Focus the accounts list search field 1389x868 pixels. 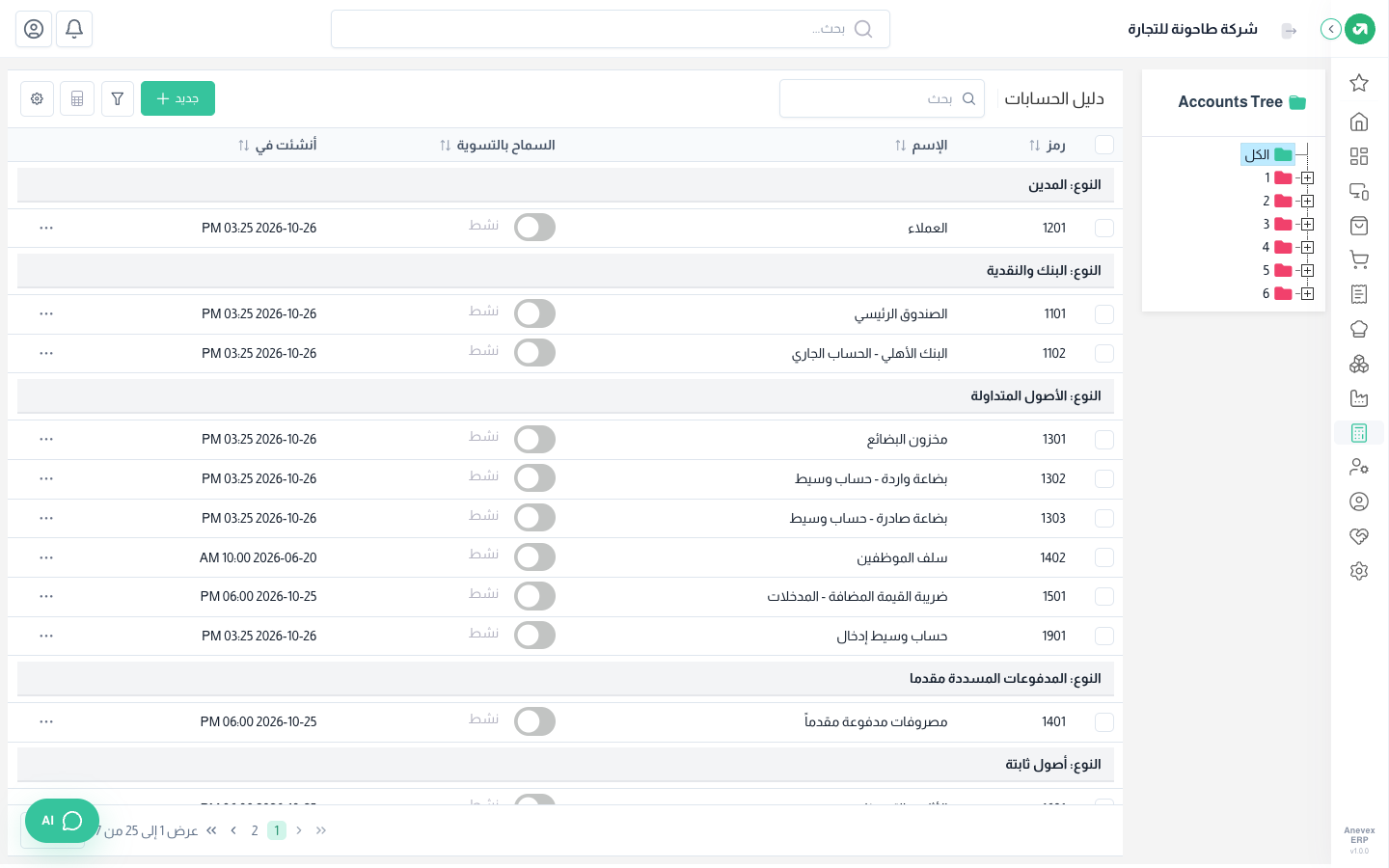click(882, 98)
